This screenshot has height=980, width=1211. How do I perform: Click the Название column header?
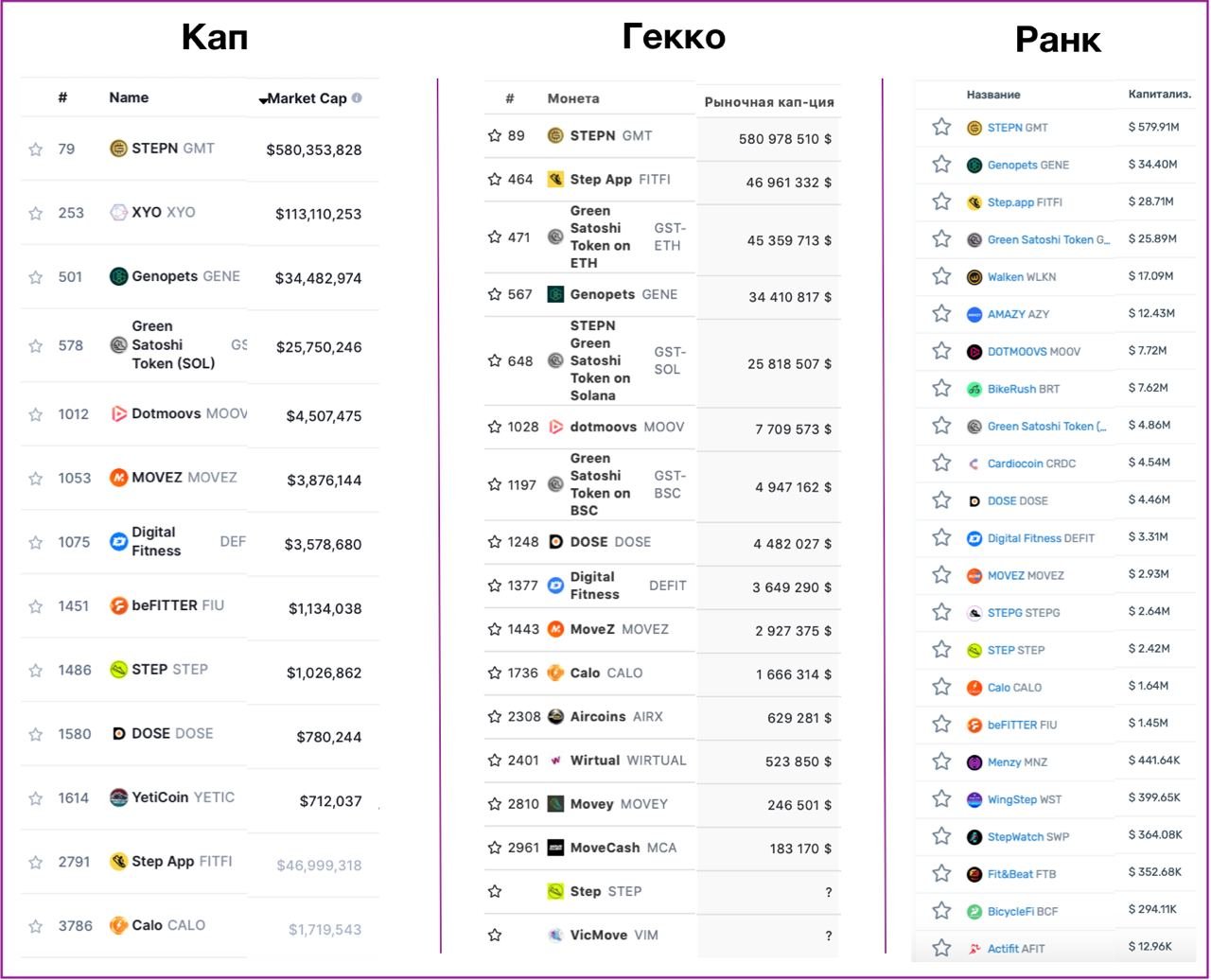click(x=993, y=95)
